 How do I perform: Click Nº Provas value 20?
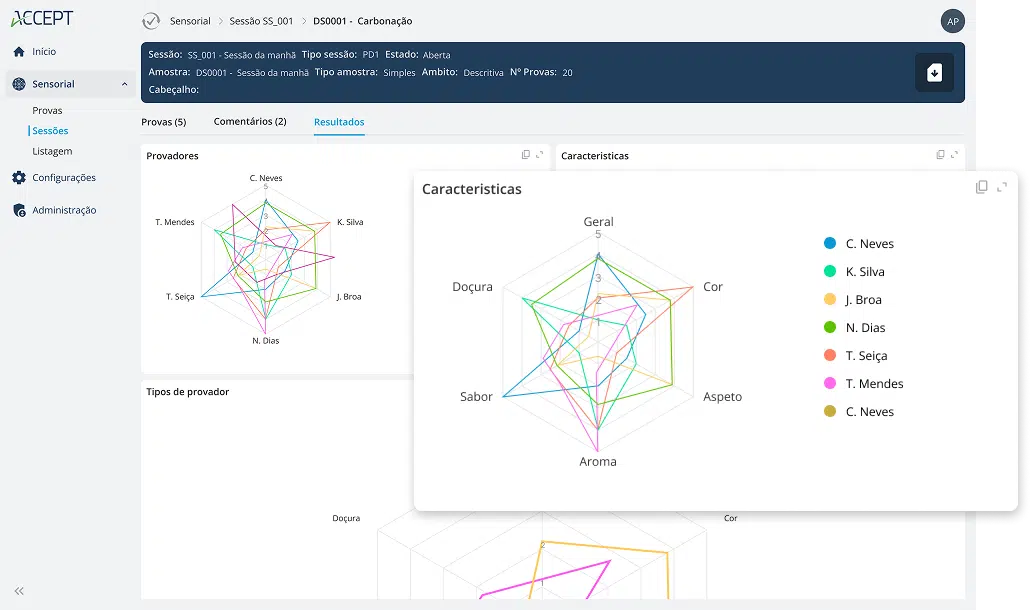[x=567, y=73]
